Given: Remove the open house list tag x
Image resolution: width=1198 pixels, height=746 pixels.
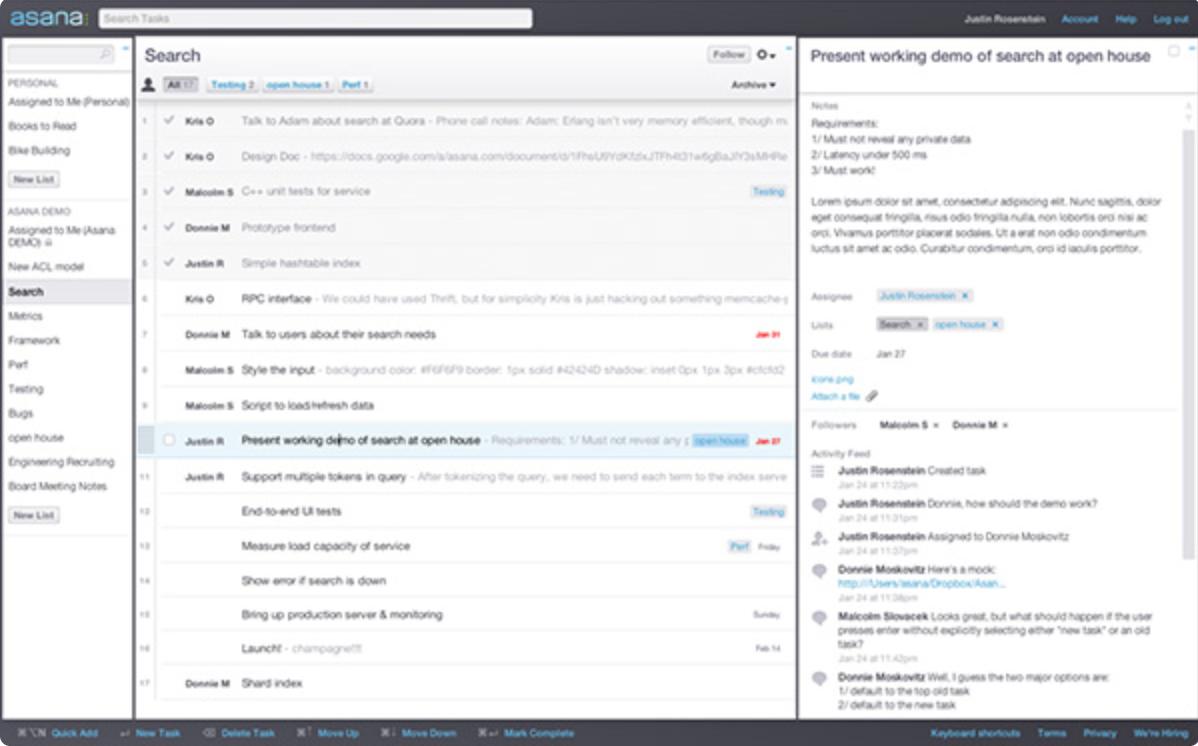Looking at the screenshot, I should point(995,325).
